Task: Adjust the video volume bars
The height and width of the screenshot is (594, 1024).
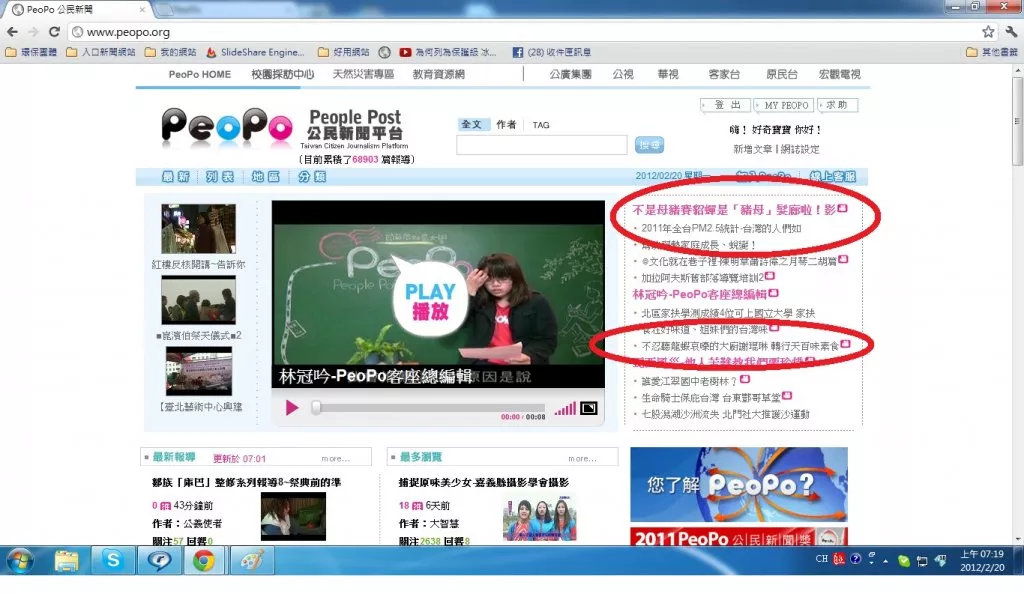Action: pyautogui.click(x=565, y=409)
